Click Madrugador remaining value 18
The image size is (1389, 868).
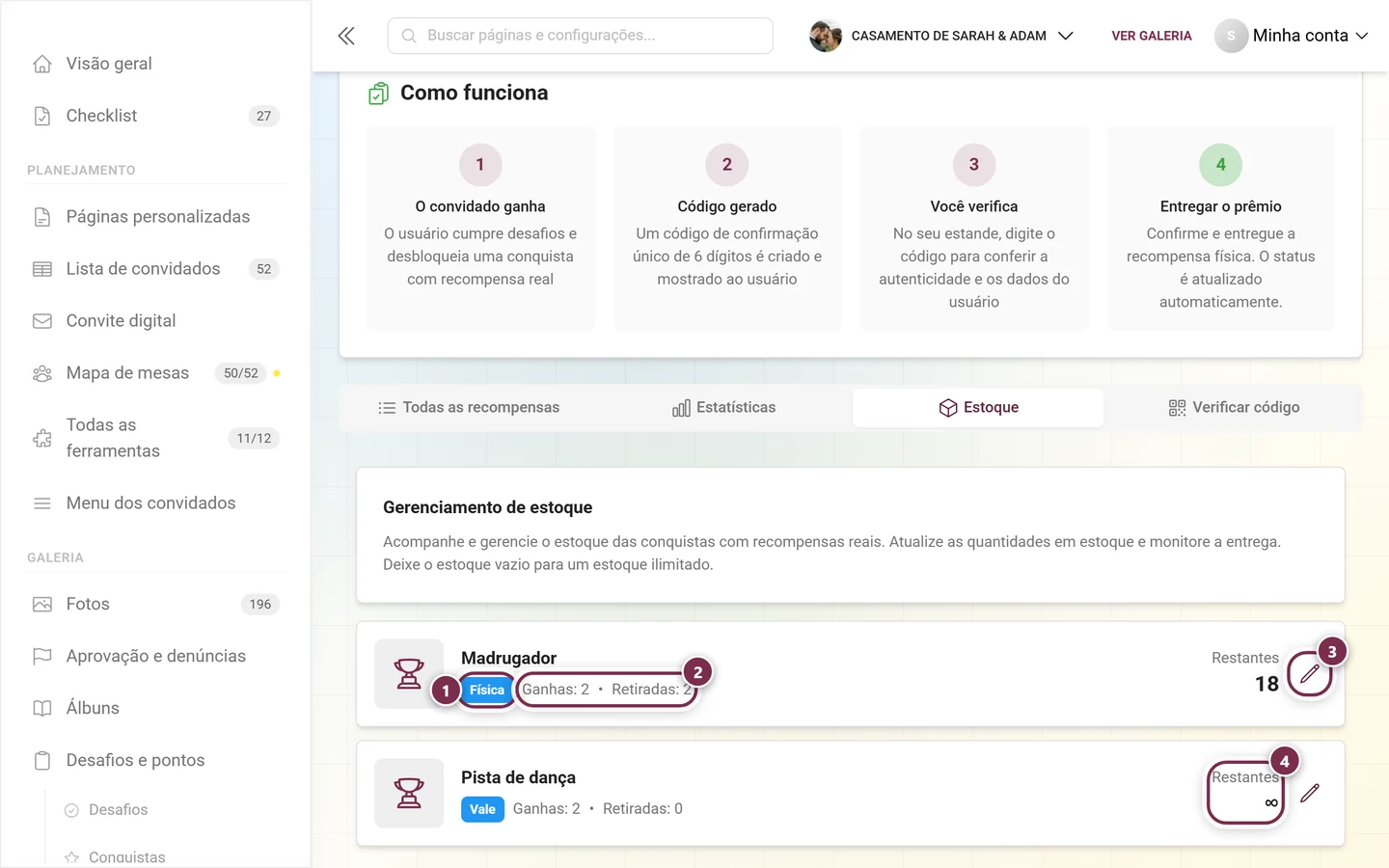(1266, 685)
